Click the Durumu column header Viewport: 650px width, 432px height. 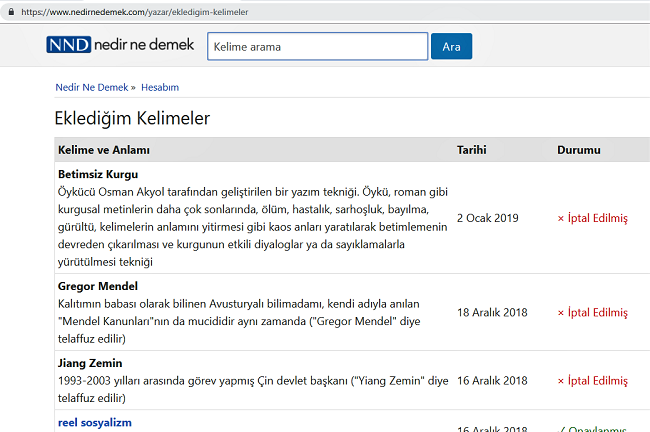(578, 150)
